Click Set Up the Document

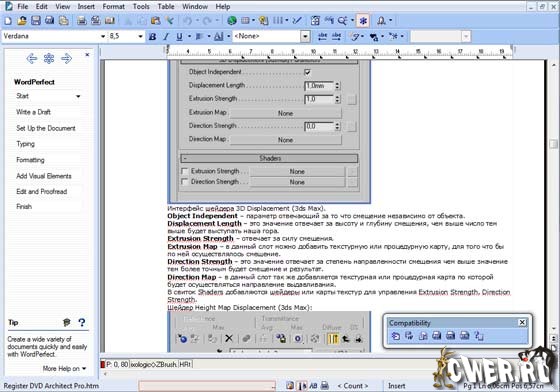(x=46, y=128)
